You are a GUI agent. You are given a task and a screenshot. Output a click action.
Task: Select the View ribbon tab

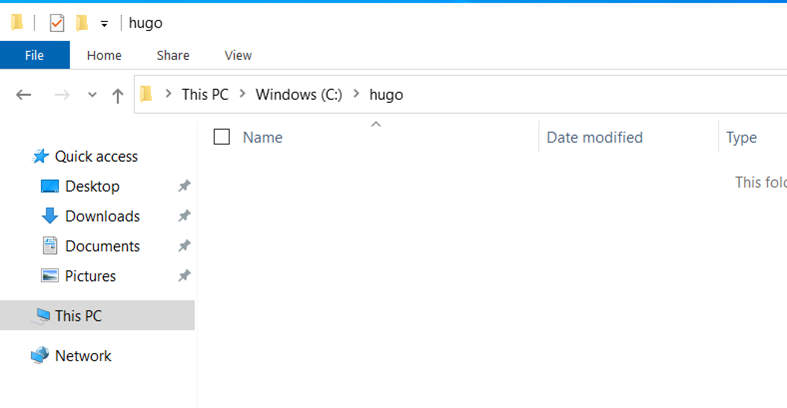(238, 55)
